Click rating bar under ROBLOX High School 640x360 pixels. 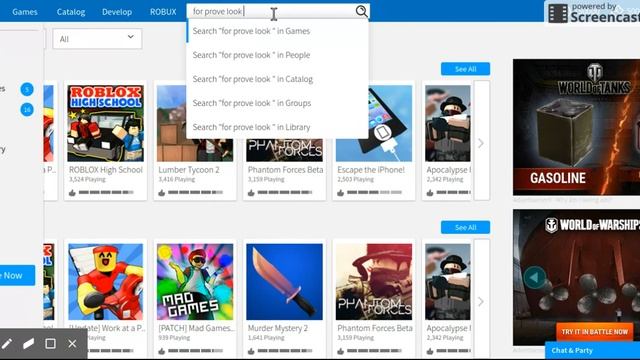(106, 192)
